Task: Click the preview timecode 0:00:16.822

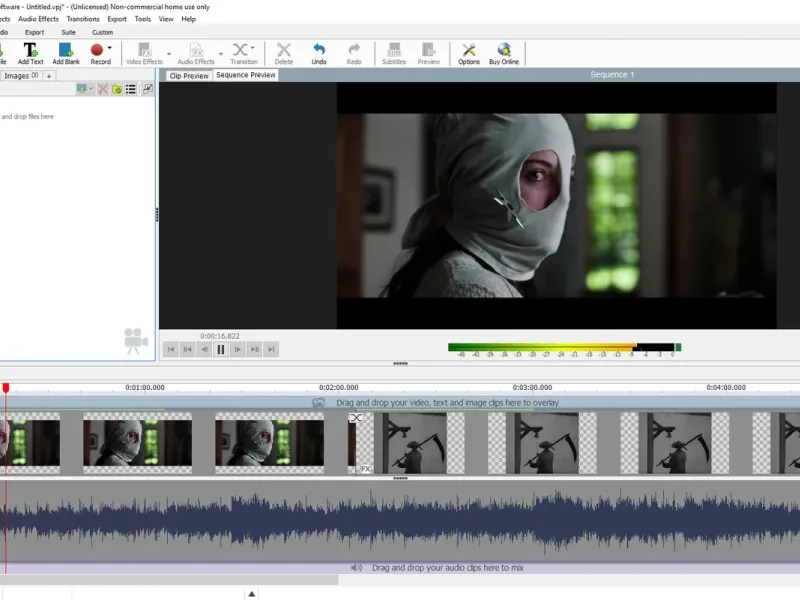Action: [x=220, y=336]
